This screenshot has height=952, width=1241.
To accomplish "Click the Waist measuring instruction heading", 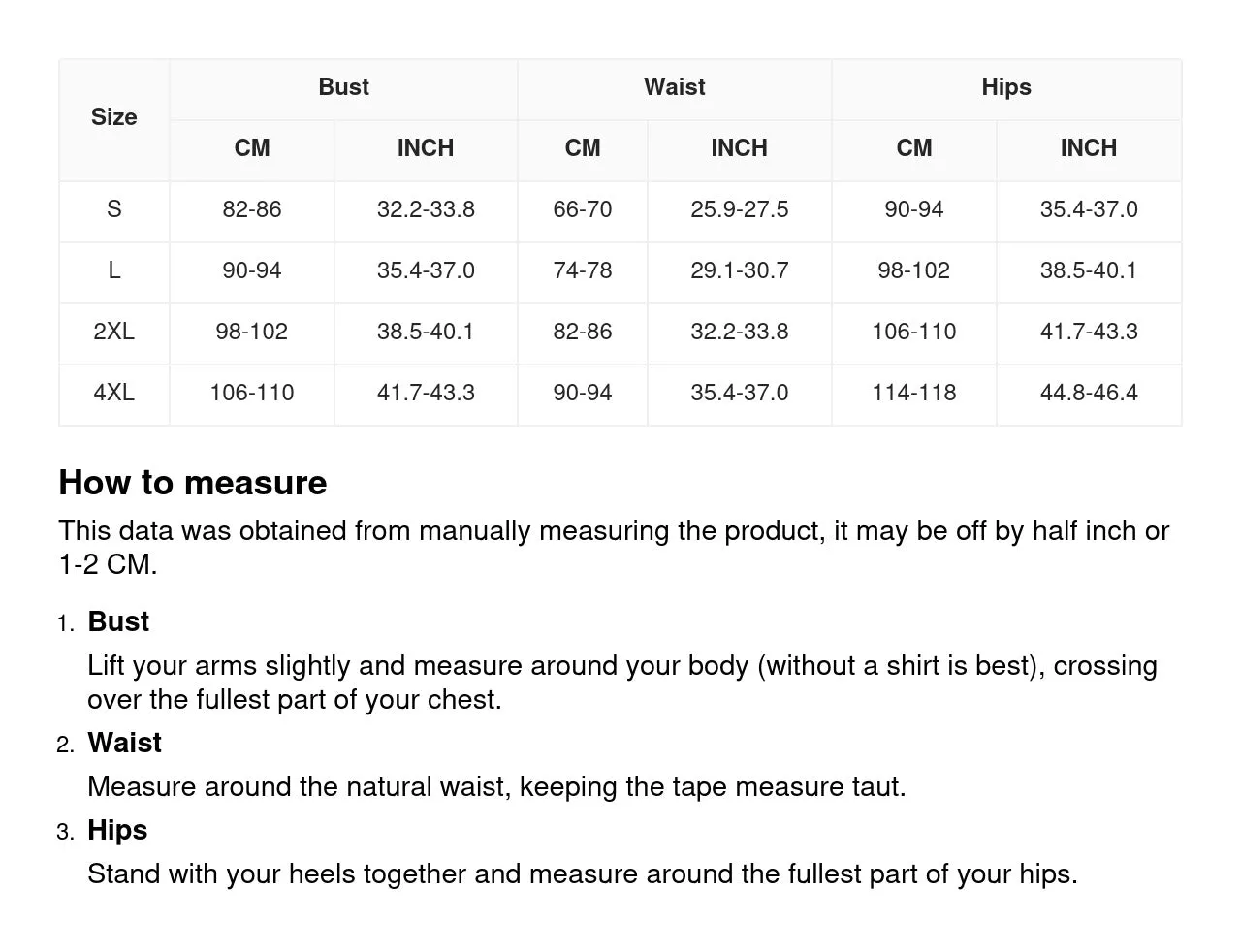I will [124, 743].
